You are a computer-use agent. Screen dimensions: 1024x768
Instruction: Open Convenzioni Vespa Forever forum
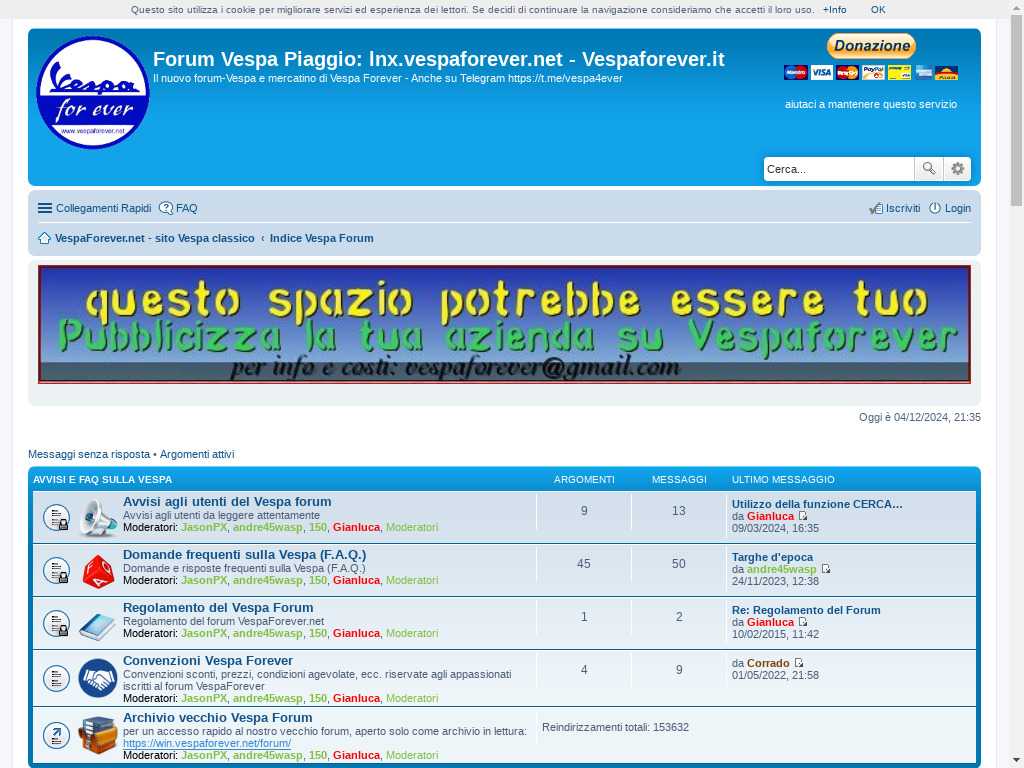(x=208, y=660)
